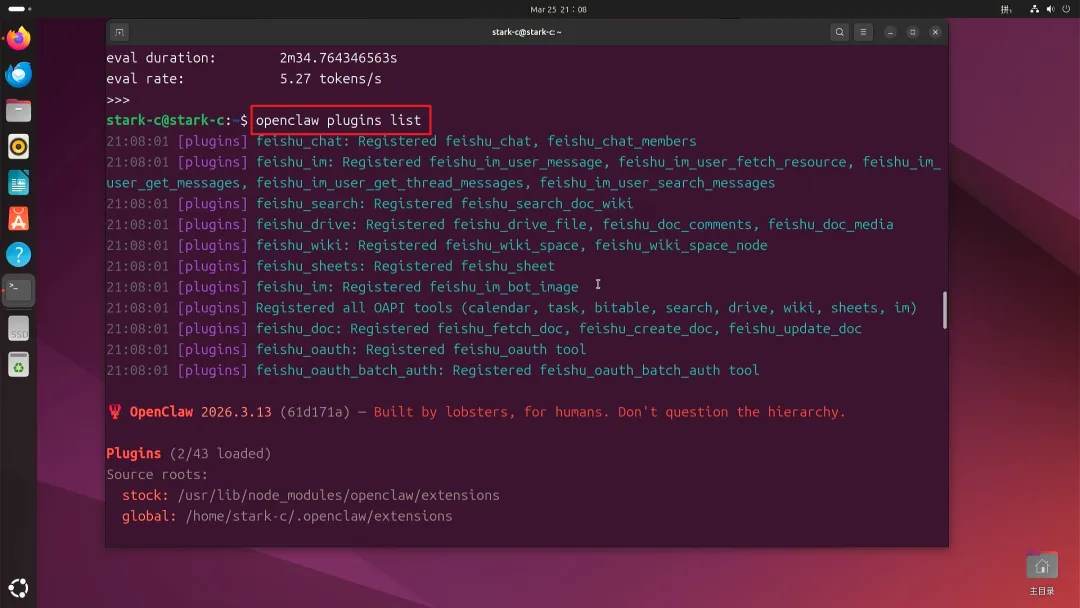Screen dimensions: 1080x608
Task: Click the terminal search icon
Action: tap(840, 32)
